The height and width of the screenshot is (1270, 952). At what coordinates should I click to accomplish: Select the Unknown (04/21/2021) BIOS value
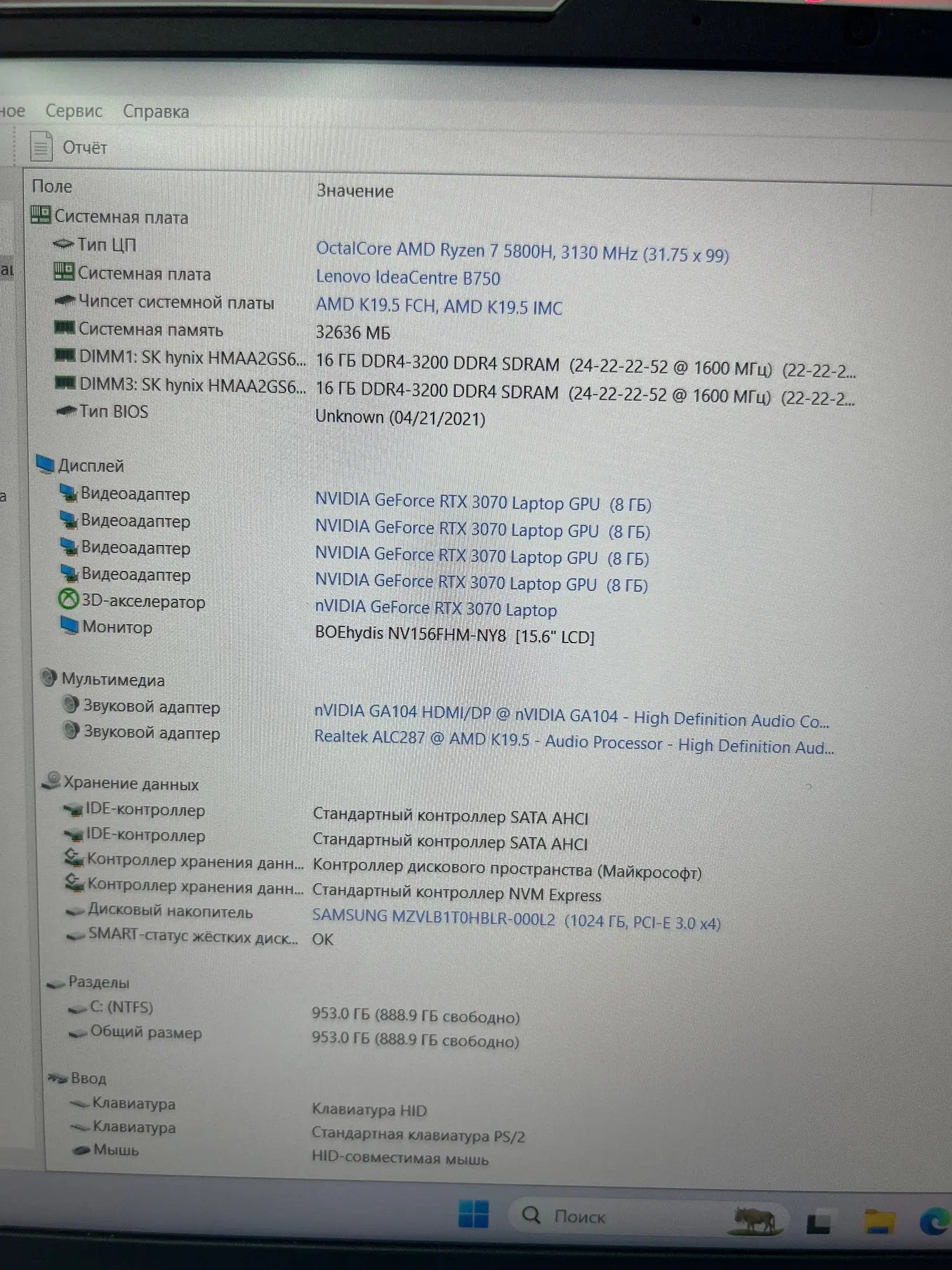click(x=400, y=418)
